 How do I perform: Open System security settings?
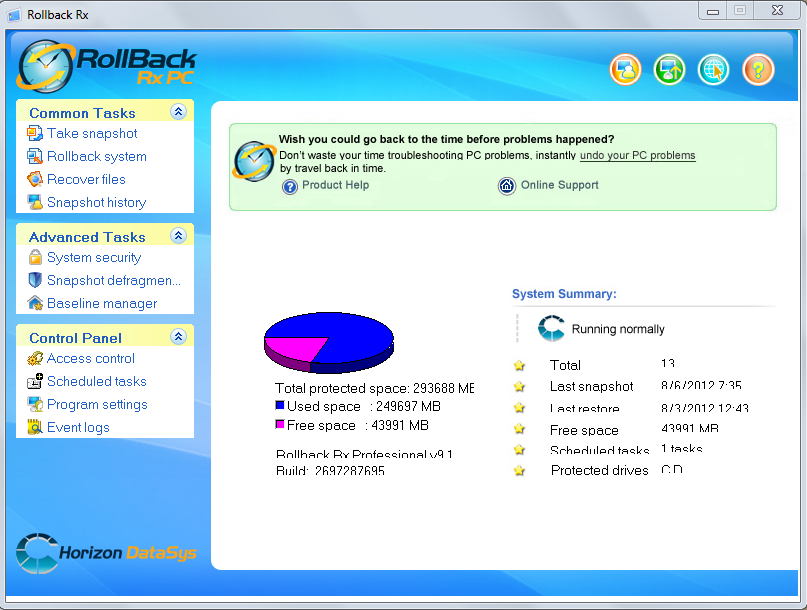(x=94, y=257)
